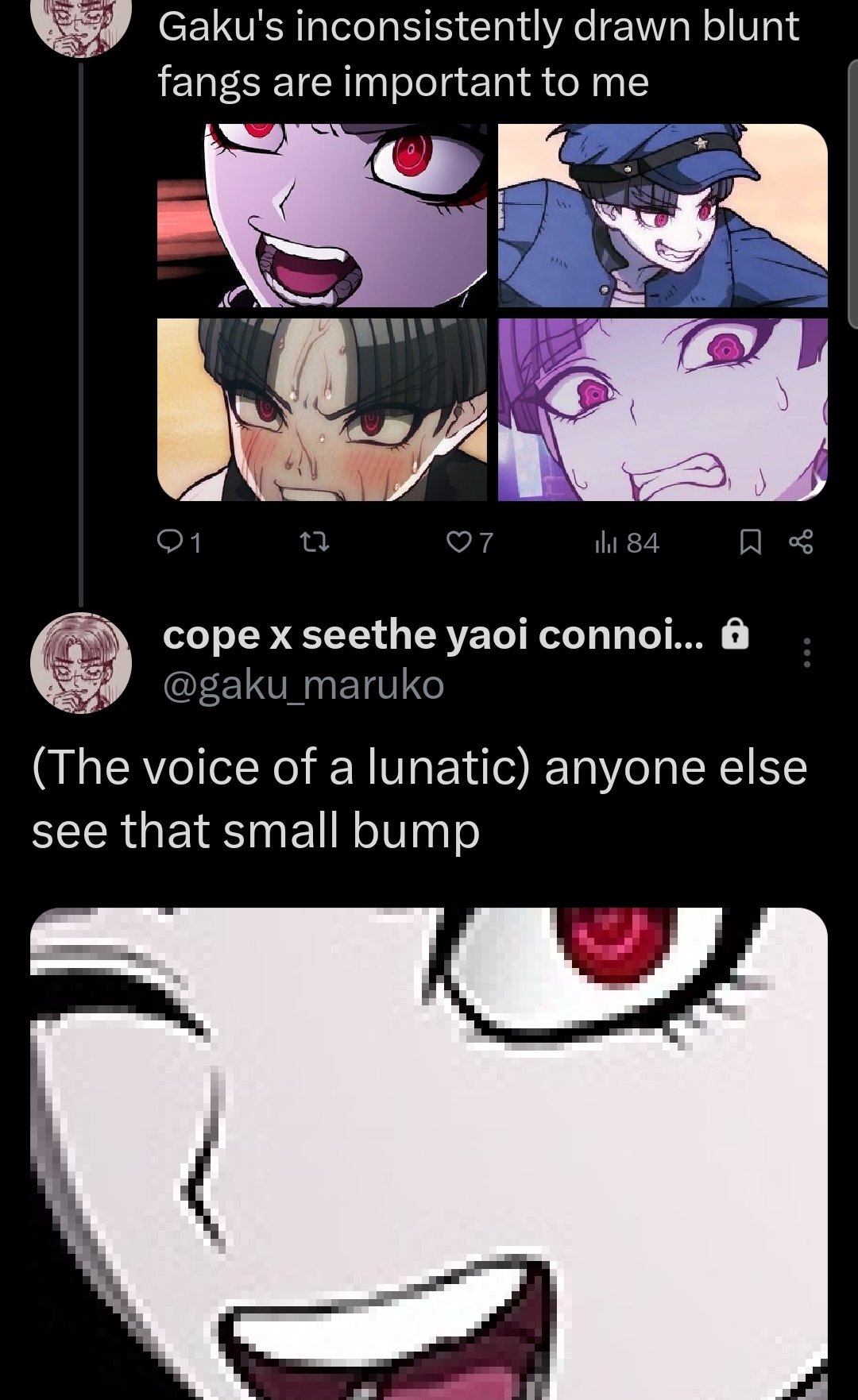Image resolution: width=858 pixels, height=1400 pixels.
Task: Open the blushing sweaty face image
Action: (x=322, y=410)
